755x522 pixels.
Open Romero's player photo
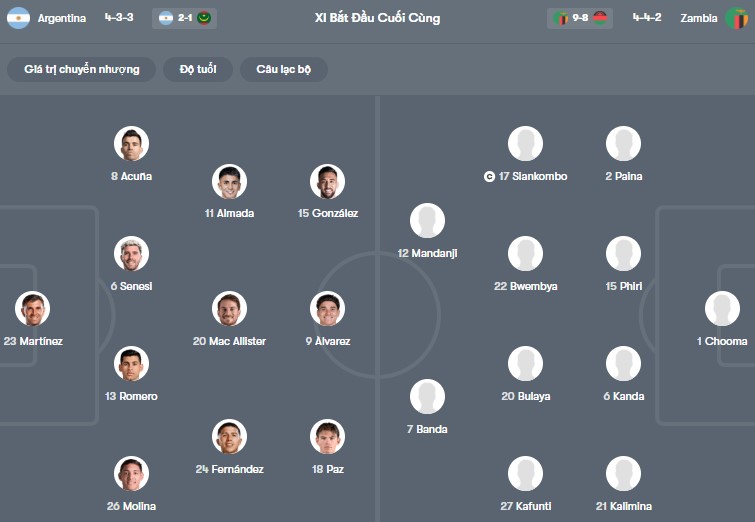point(131,364)
